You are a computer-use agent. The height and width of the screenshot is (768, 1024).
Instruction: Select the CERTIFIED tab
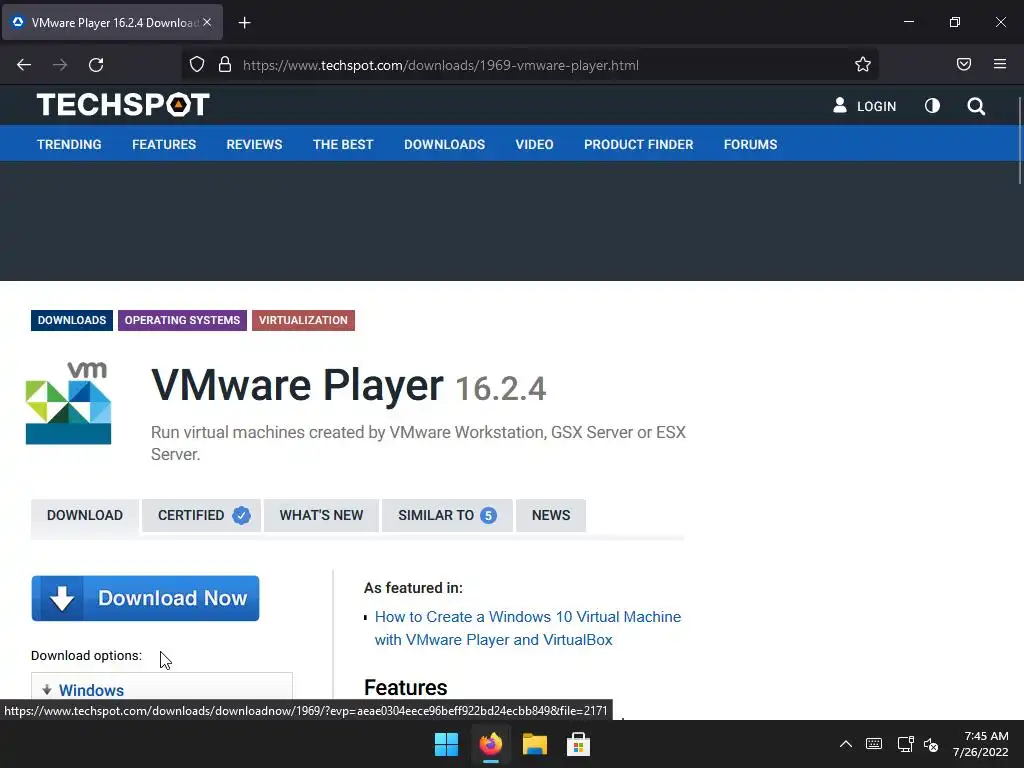(x=201, y=515)
